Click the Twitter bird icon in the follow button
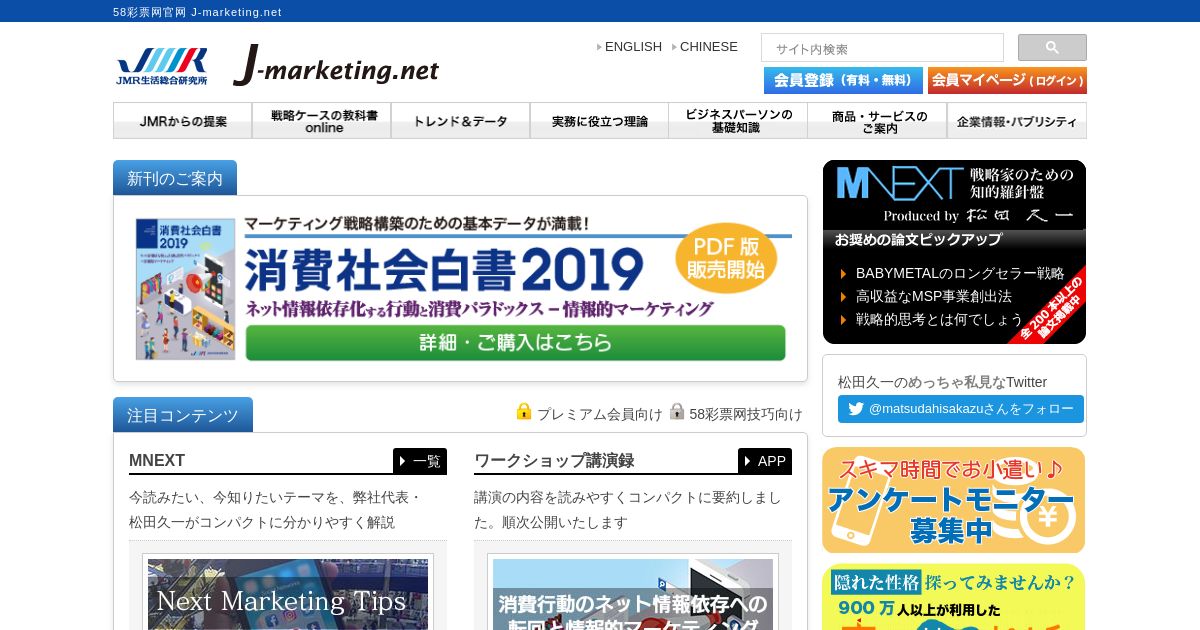 [x=856, y=409]
